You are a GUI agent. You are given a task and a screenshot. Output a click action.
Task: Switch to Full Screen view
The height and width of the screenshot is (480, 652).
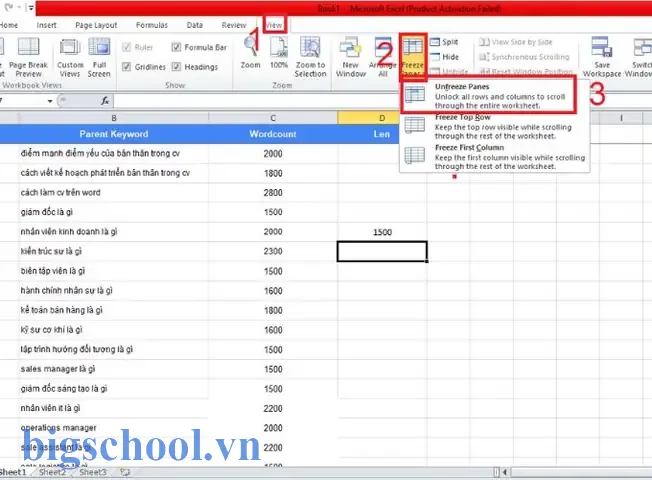coord(99,57)
